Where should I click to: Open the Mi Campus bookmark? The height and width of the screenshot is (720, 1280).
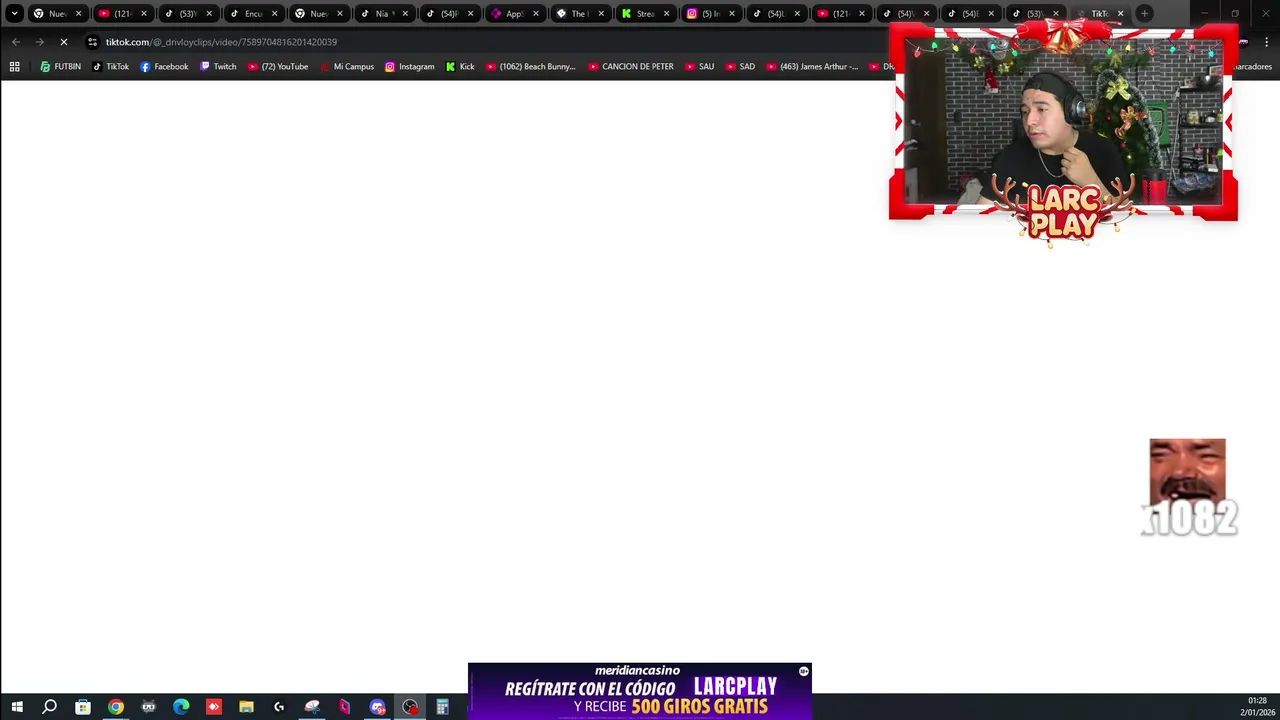pos(346,67)
